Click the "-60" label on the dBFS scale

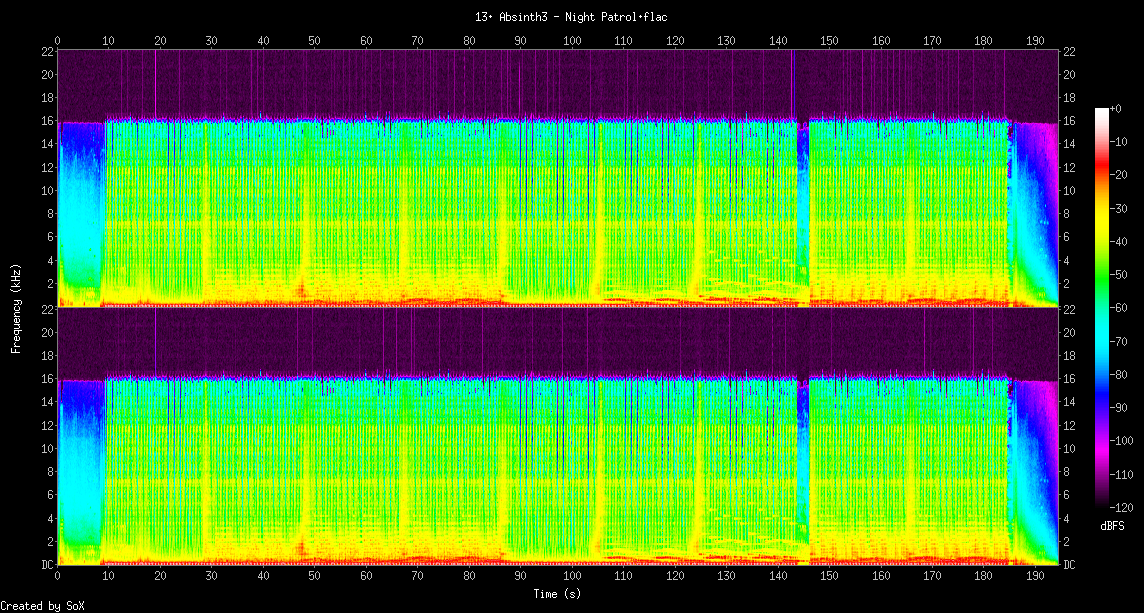coord(1117,308)
